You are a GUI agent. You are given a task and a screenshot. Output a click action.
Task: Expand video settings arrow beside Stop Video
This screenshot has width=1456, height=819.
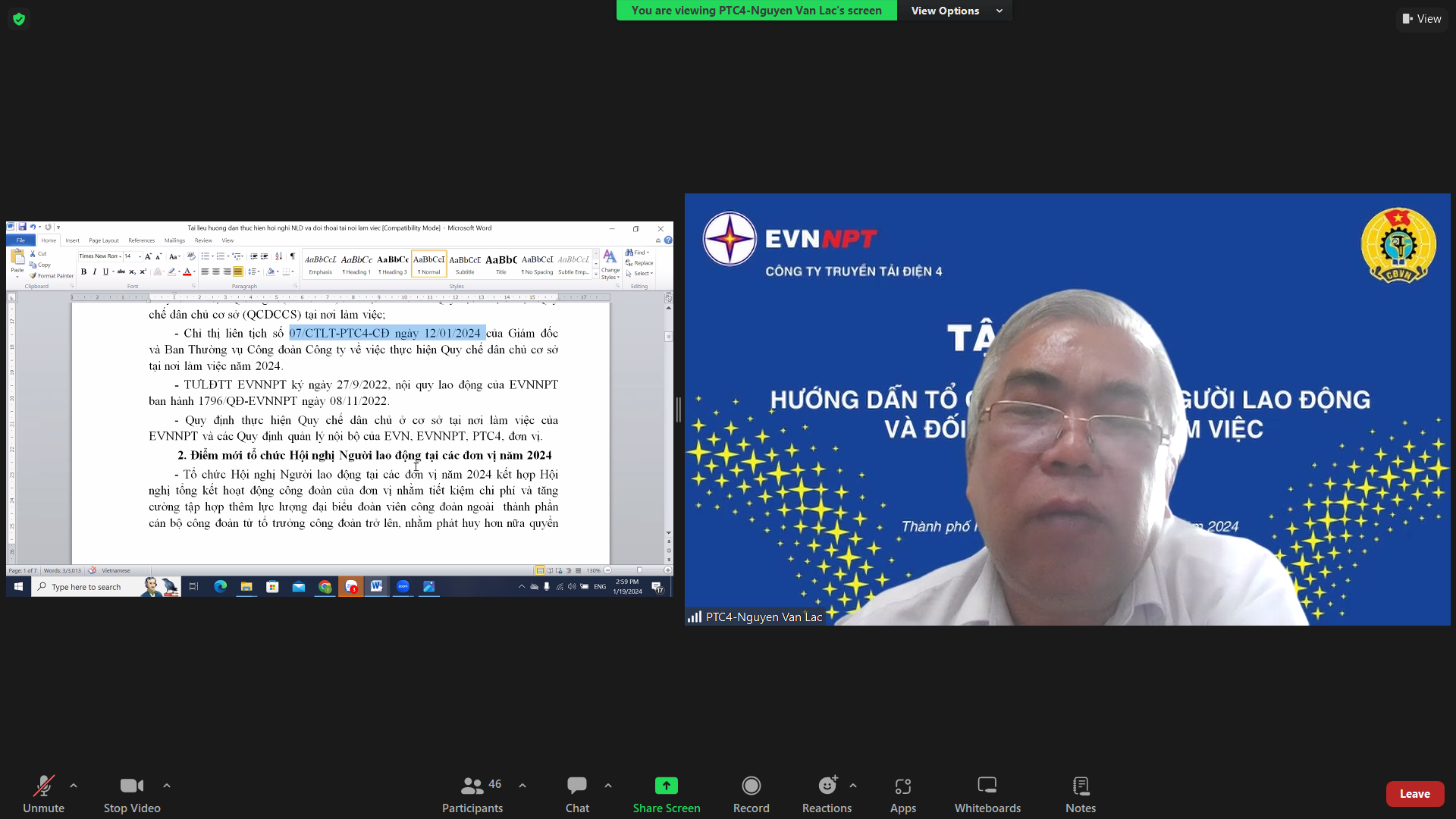167,786
